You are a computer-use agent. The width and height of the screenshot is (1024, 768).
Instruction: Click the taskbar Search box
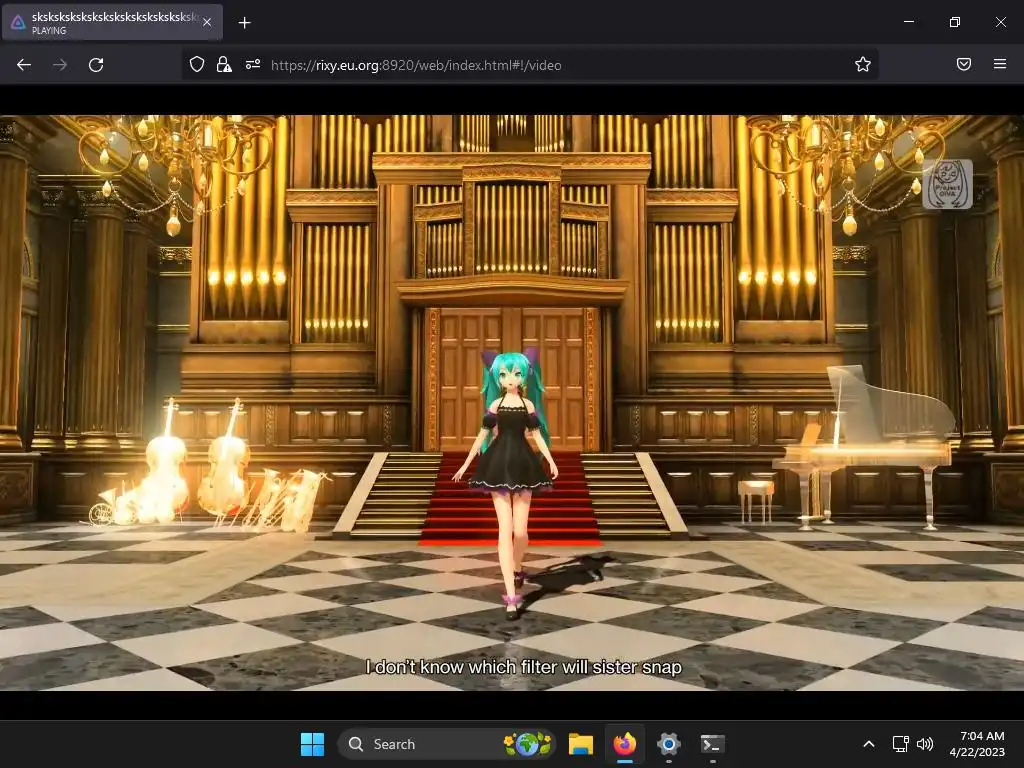click(447, 744)
